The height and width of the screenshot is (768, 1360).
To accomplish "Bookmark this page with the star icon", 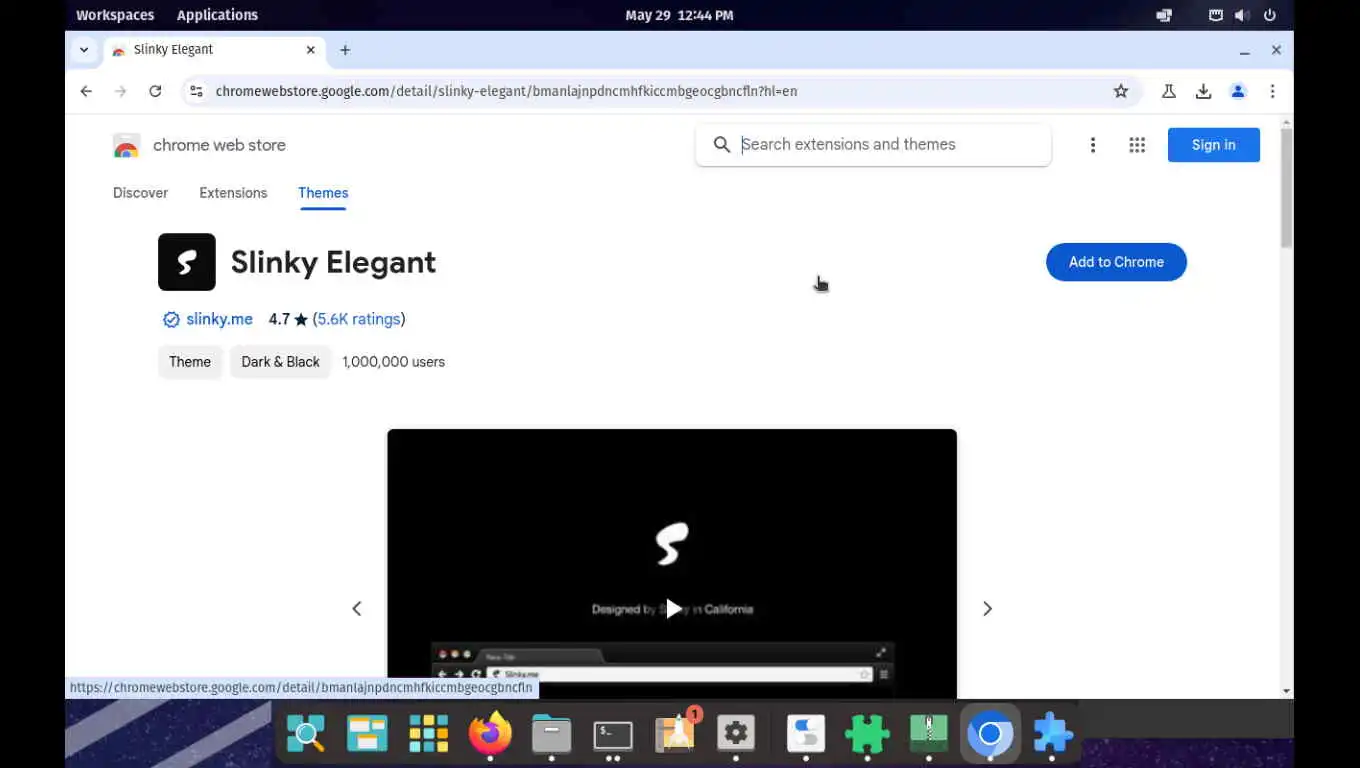I will pyautogui.click(x=1121, y=91).
